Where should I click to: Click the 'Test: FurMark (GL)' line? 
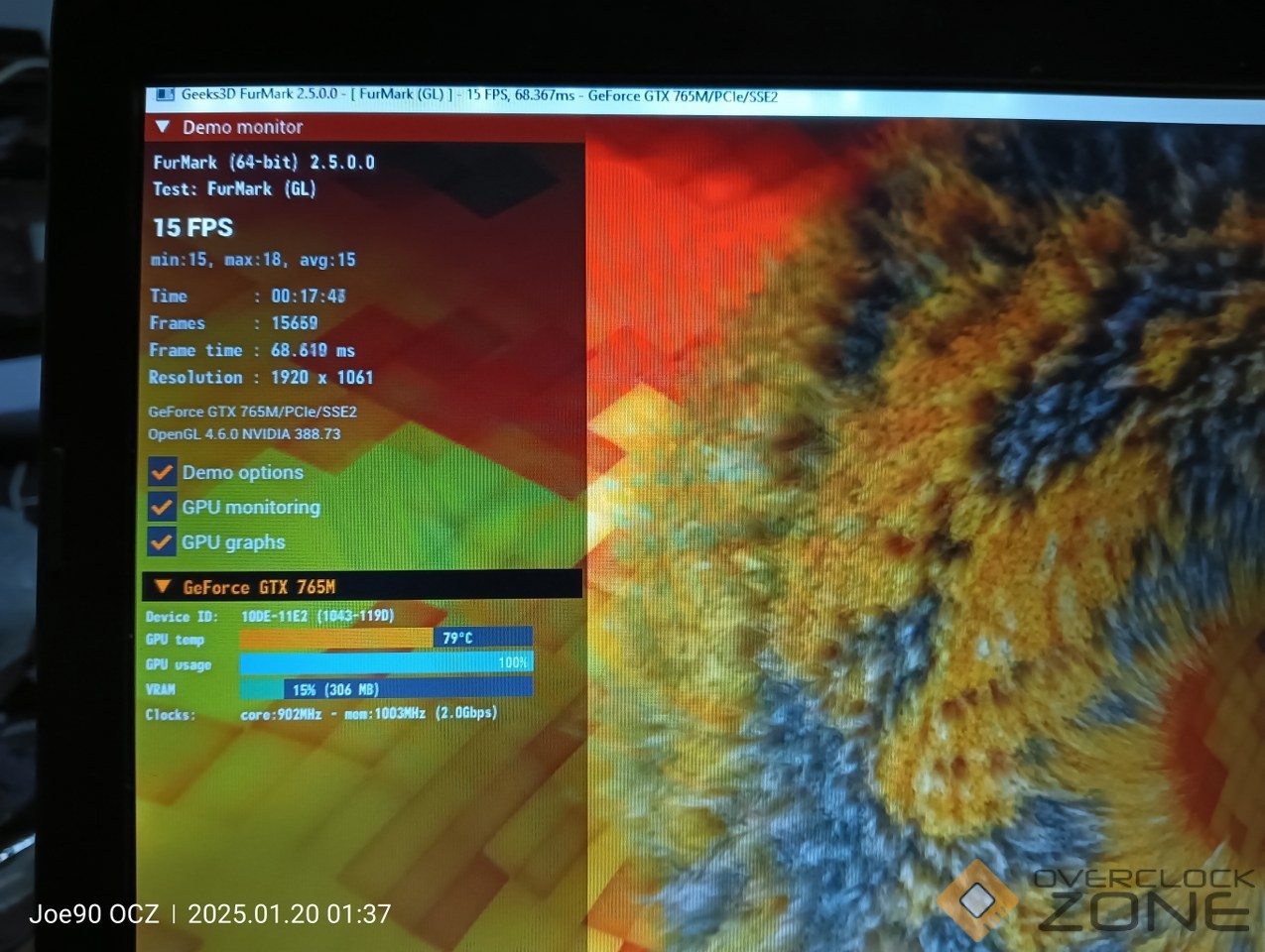click(x=234, y=188)
